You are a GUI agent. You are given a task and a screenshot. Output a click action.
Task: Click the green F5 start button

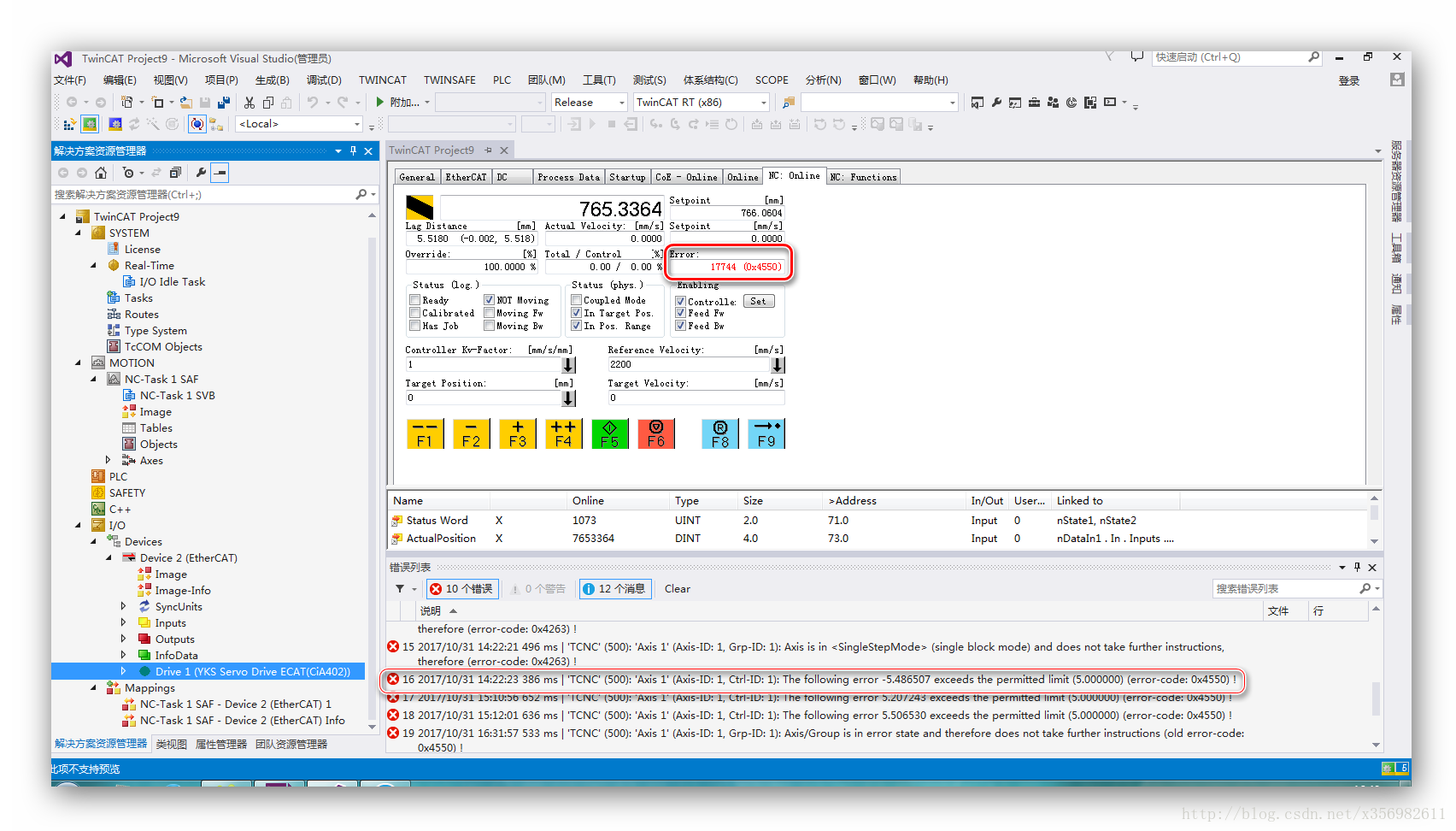pos(609,434)
